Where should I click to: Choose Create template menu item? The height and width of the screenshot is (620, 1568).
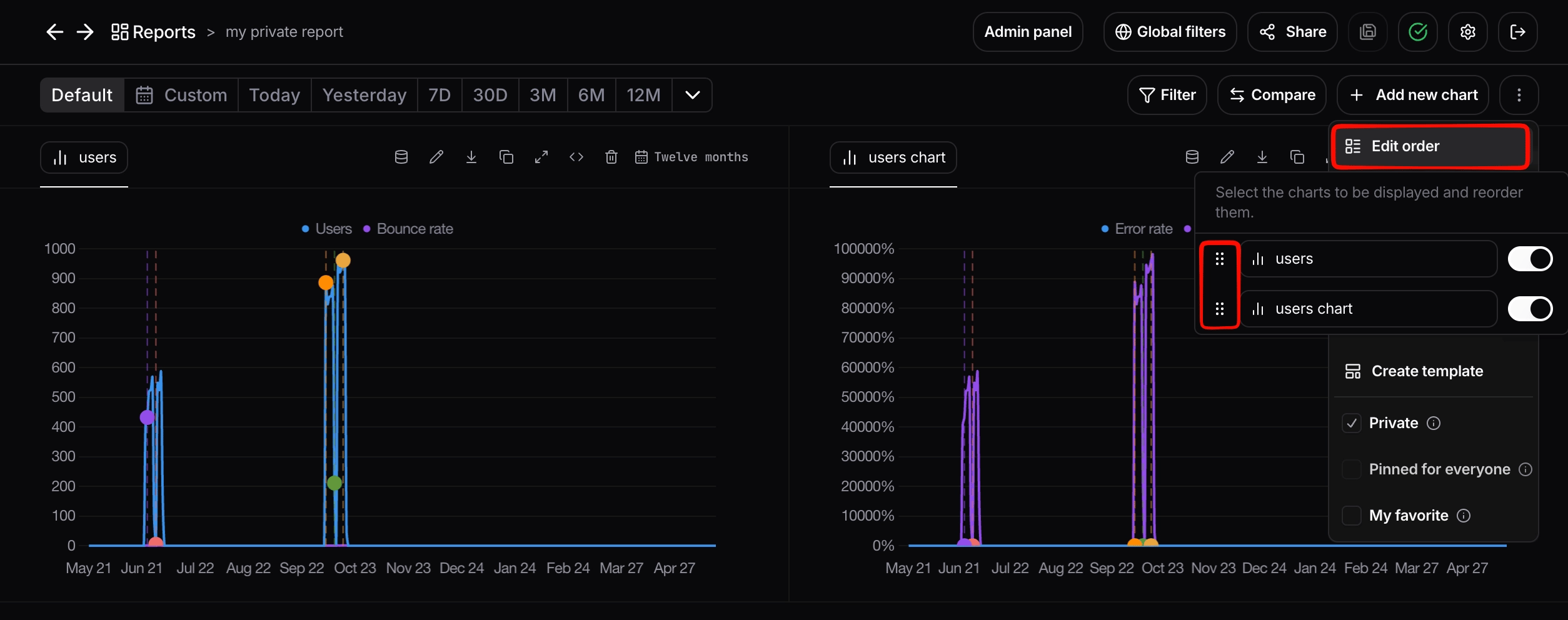[x=1433, y=371]
